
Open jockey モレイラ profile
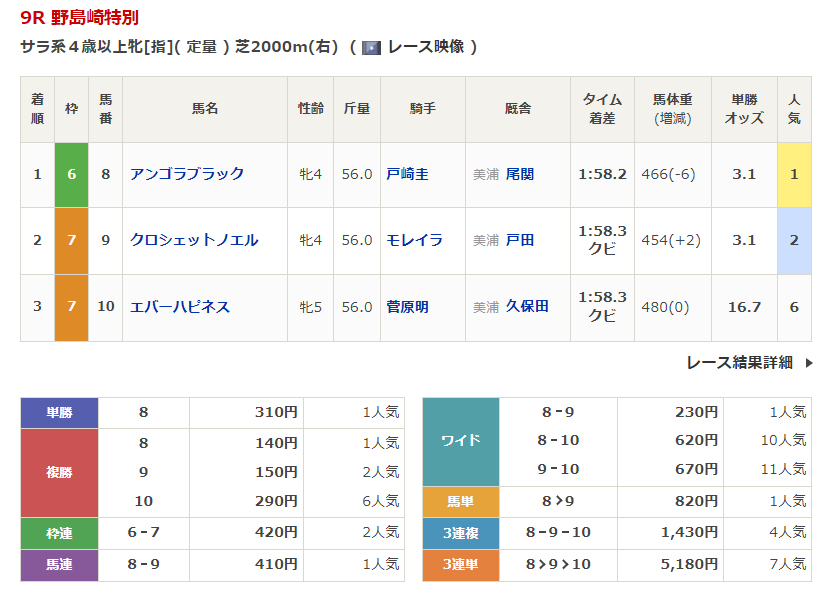[x=414, y=240]
